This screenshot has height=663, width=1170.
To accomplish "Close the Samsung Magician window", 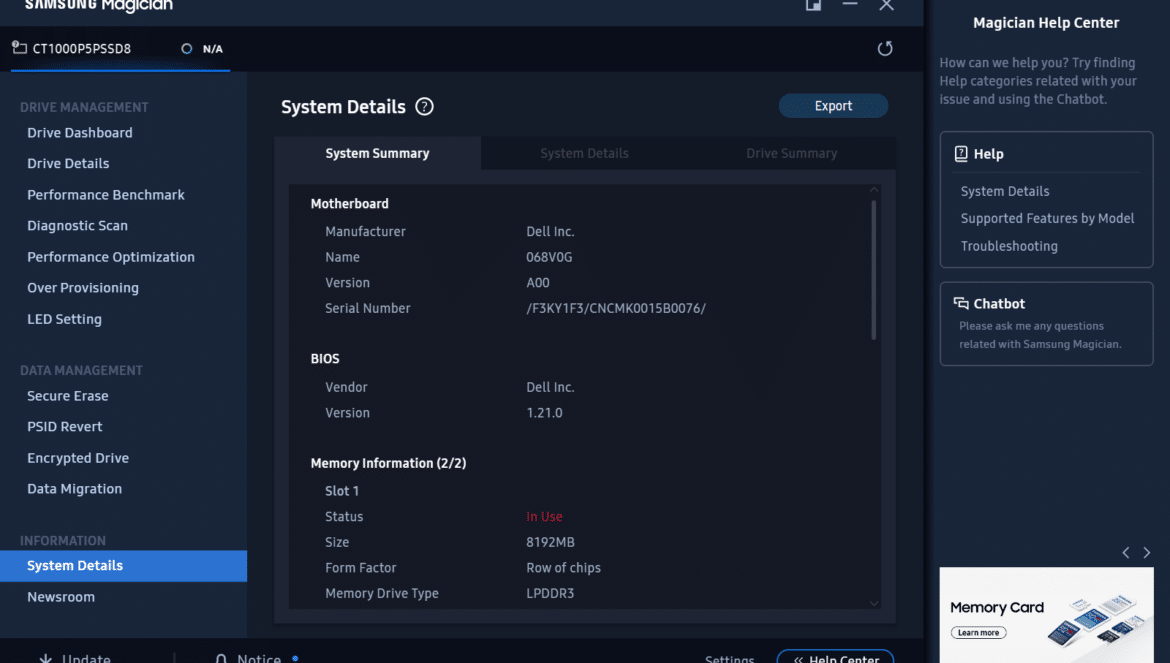I will tap(886, 4).
